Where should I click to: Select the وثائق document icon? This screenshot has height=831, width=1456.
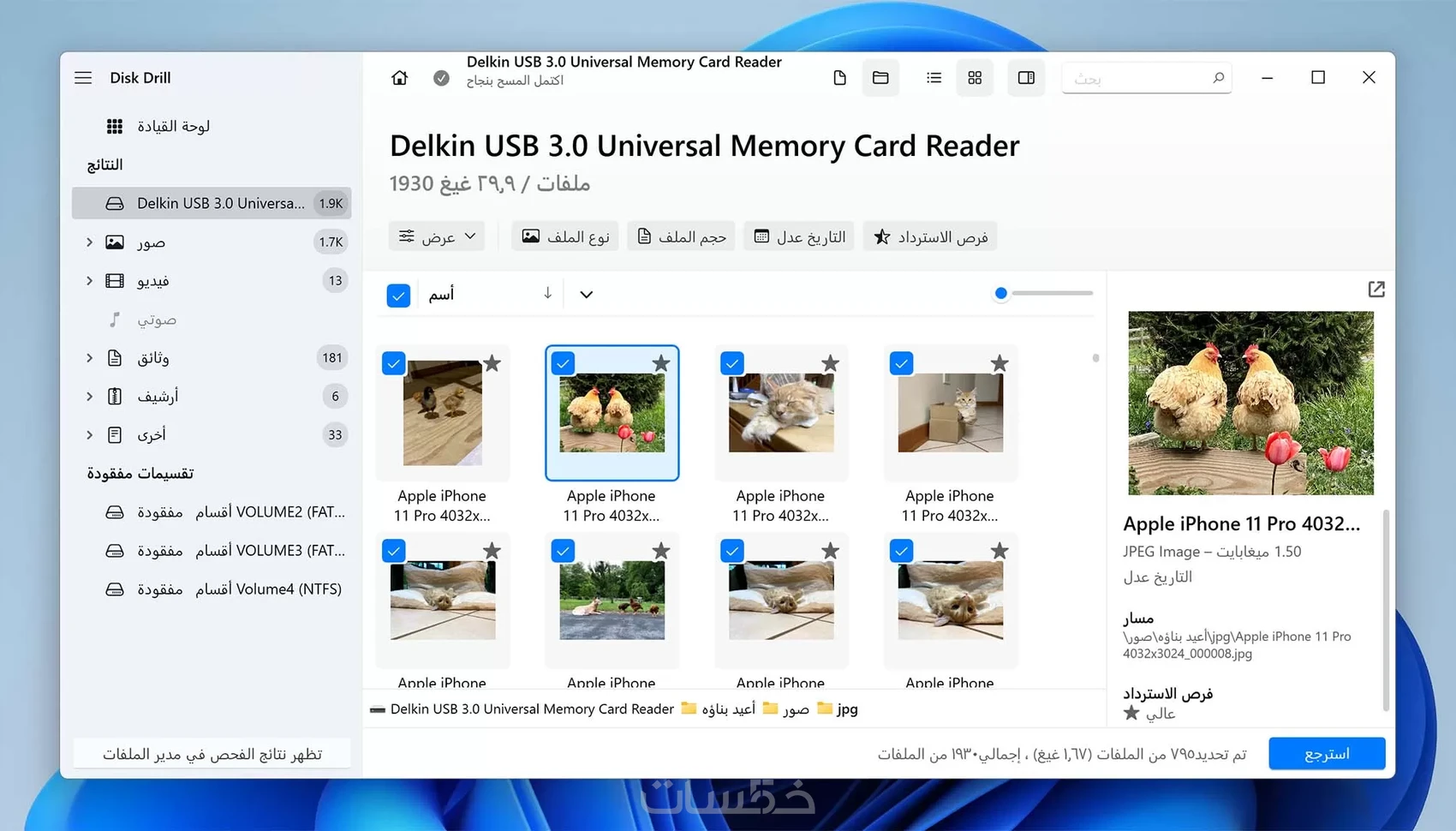pos(114,358)
